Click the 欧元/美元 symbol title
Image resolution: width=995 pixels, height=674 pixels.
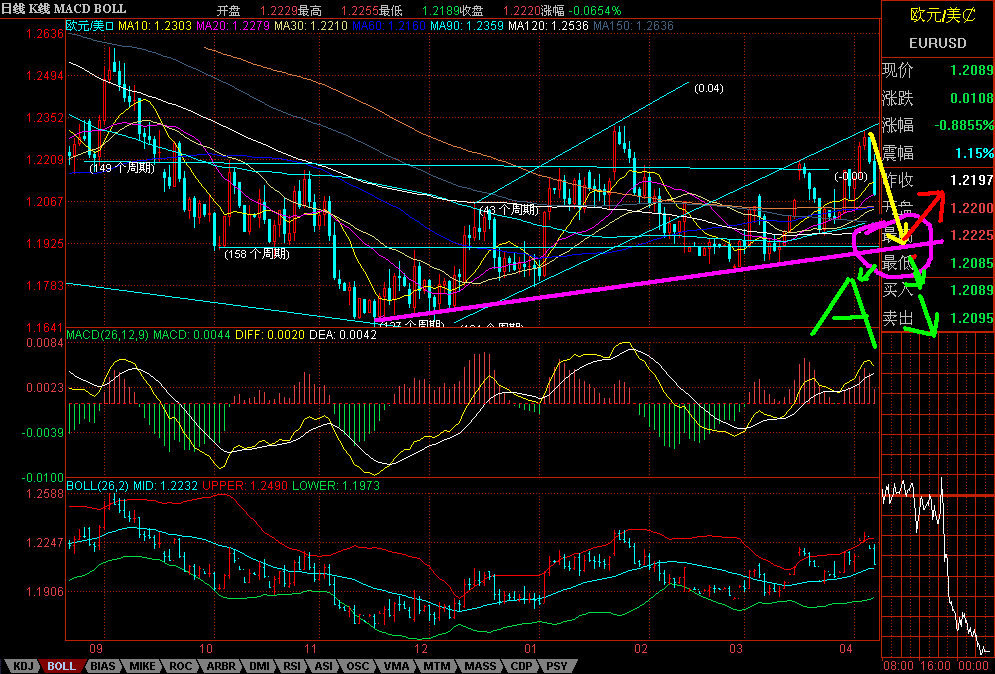tap(942, 15)
